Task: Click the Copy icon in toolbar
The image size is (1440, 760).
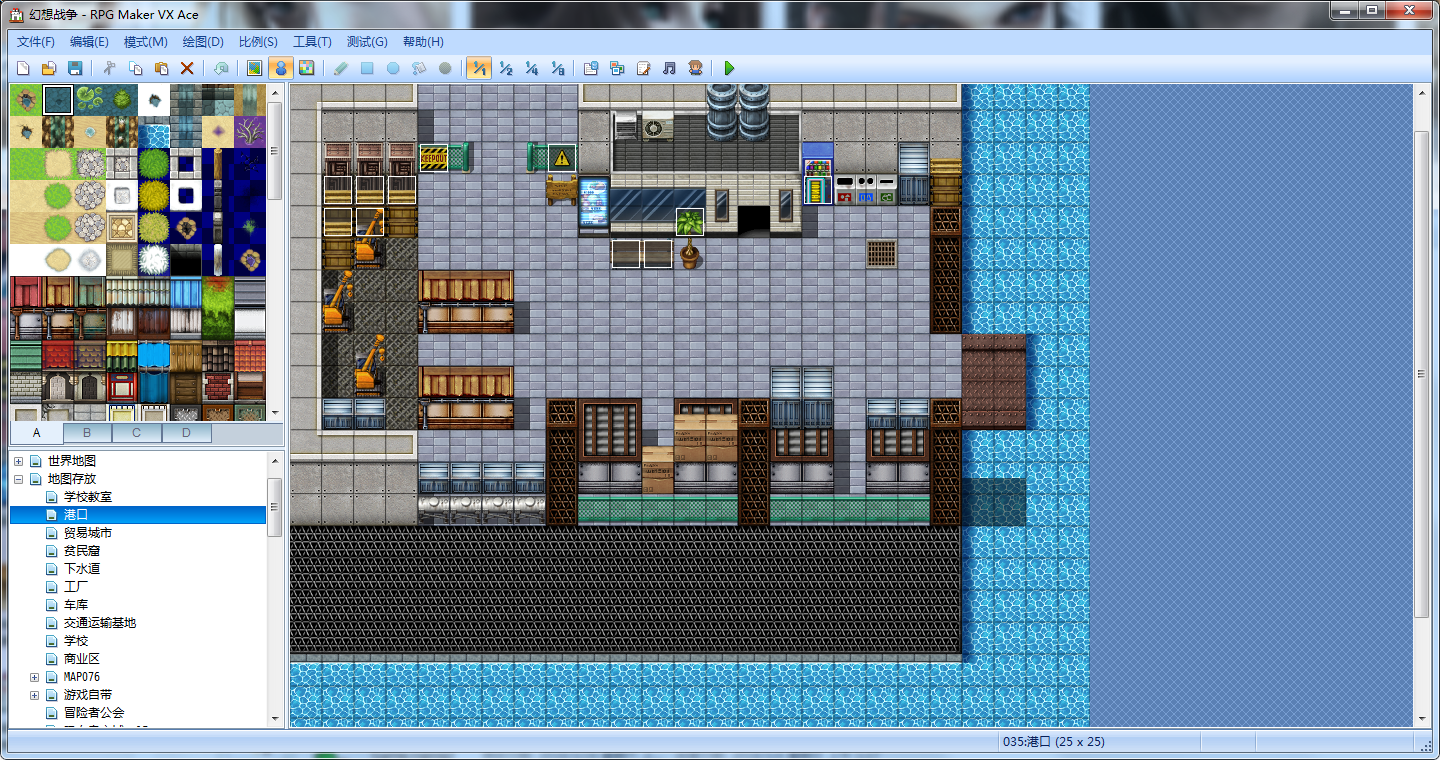Action: pos(135,68)
